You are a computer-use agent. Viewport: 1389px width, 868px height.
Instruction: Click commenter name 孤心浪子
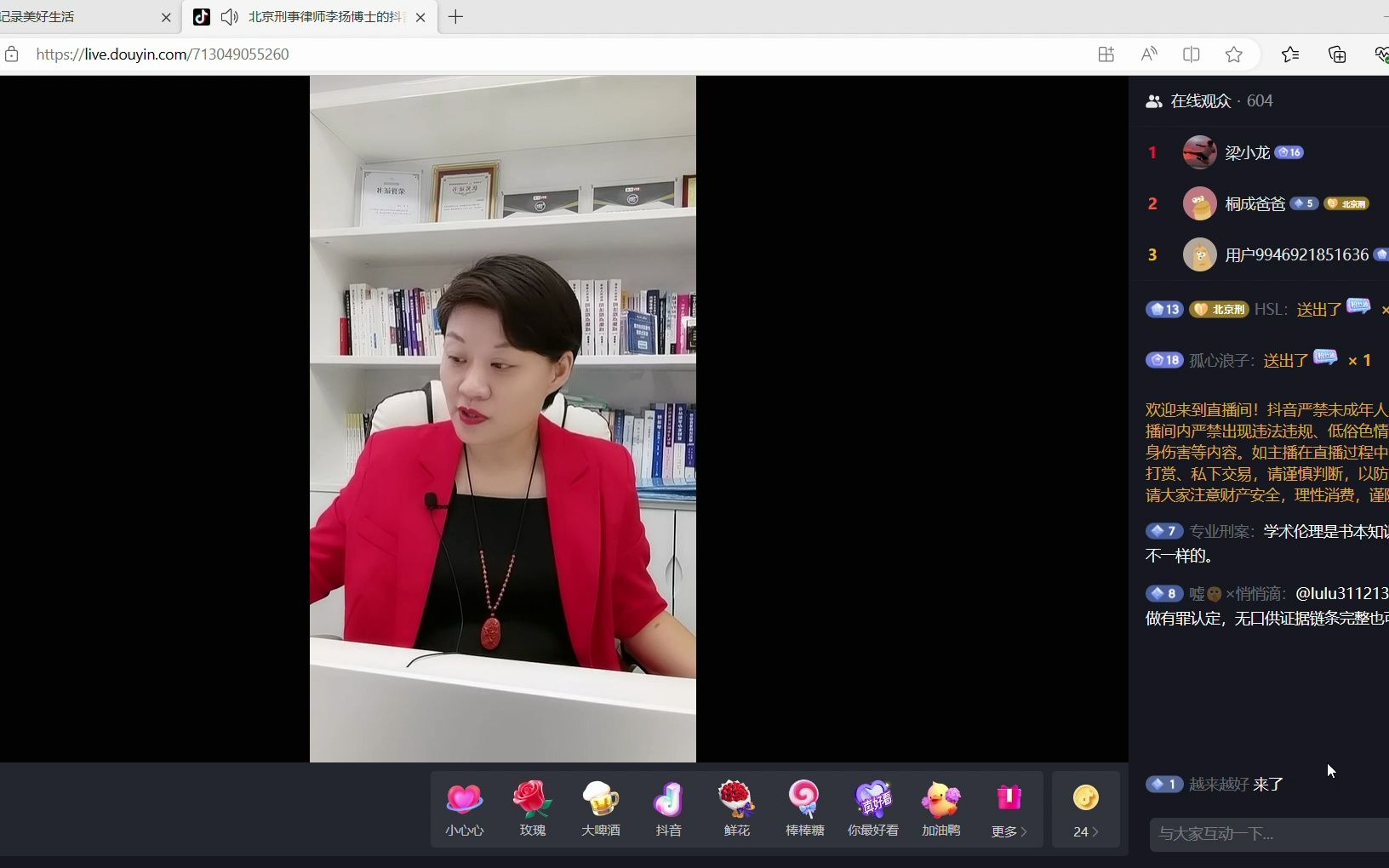tap(1219, 361)
